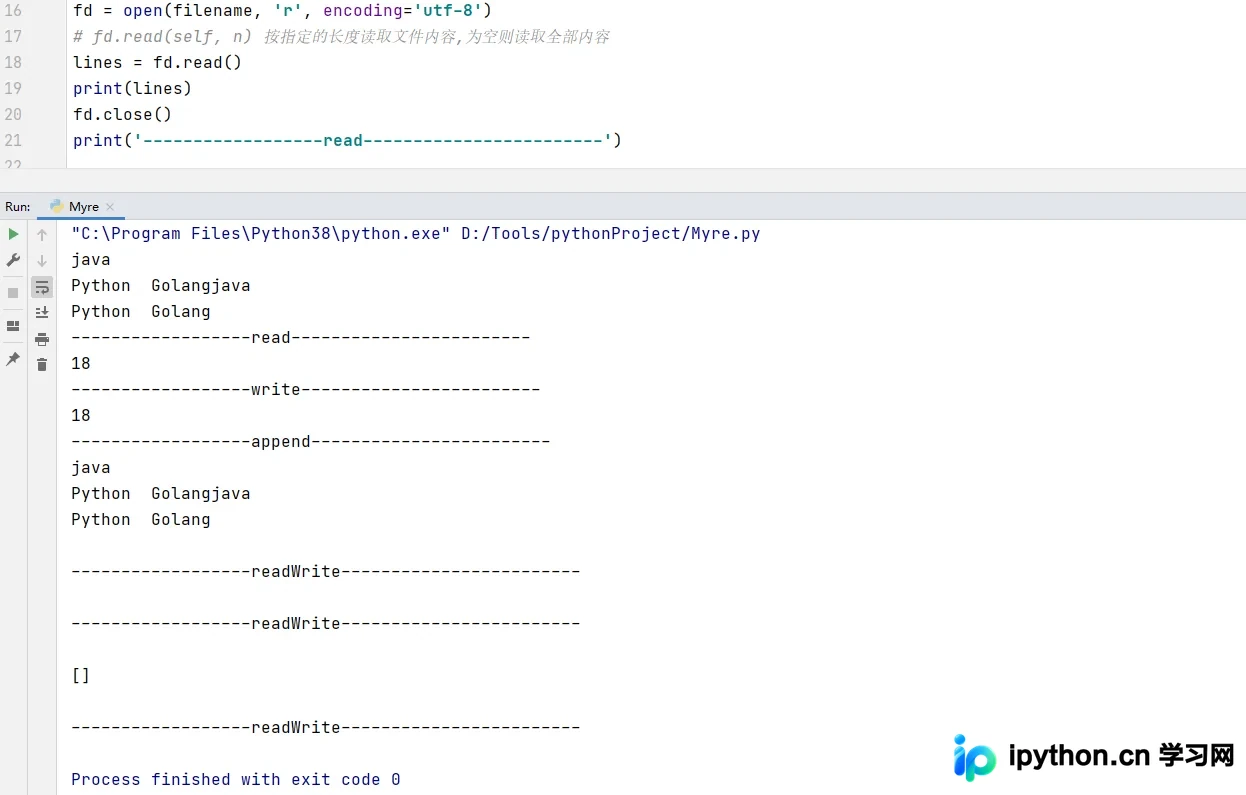
Task: Click the Run: panel label
Action: pyautogui.click(x=18, y=207)
